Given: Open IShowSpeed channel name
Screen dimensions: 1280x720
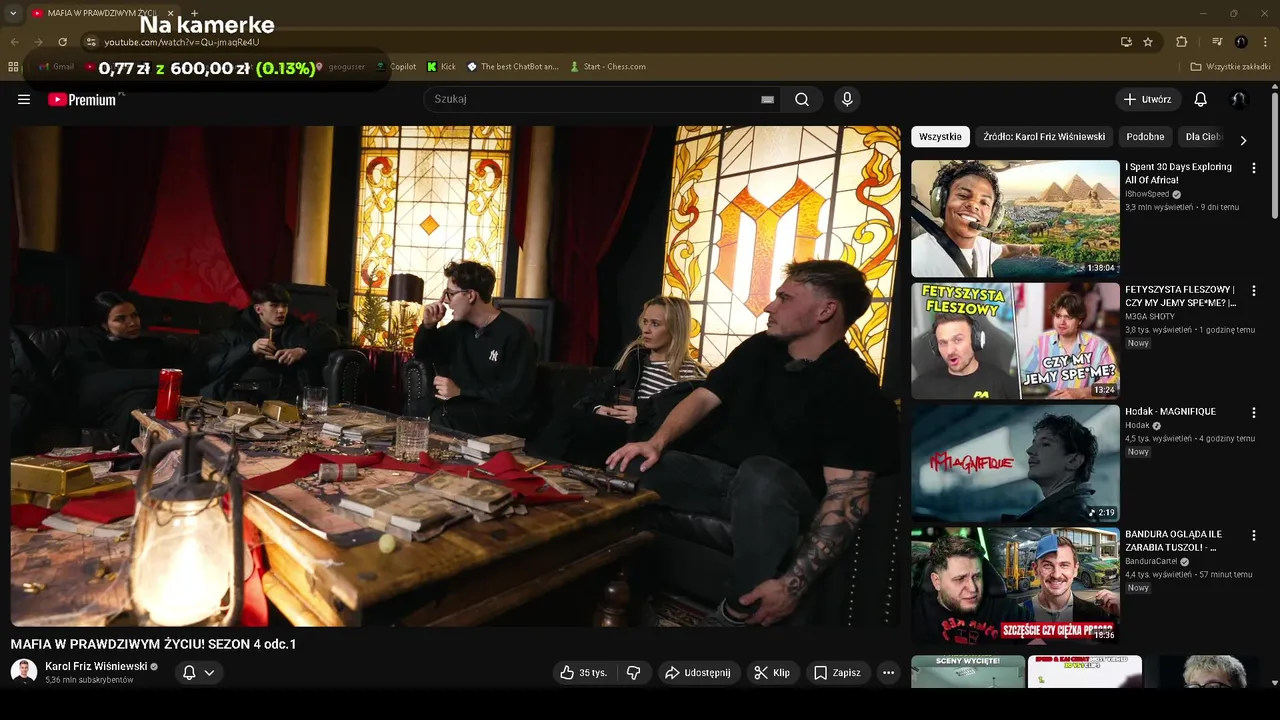Looking at the screenshot, I should pyautogui.click(x=1147, y=194).
